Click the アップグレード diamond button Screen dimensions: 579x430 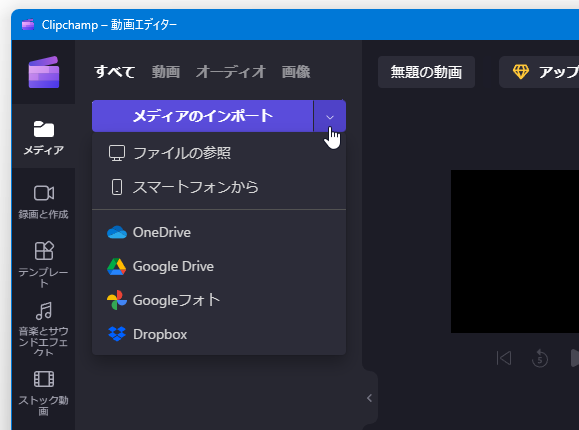click(x=539, y=72)
